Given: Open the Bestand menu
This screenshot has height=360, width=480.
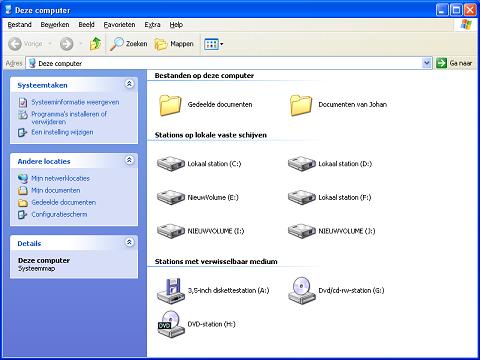Looking at the screenshot, I should pyautogui.click(x=20, y=25).
